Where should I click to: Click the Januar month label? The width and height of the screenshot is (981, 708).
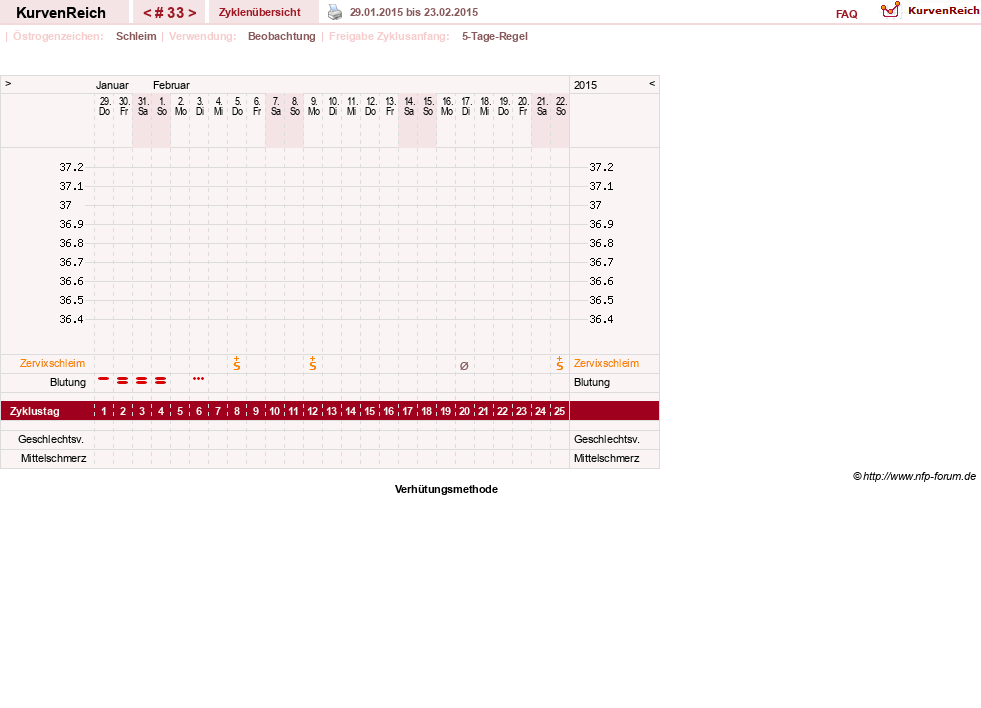pos(112,85)
